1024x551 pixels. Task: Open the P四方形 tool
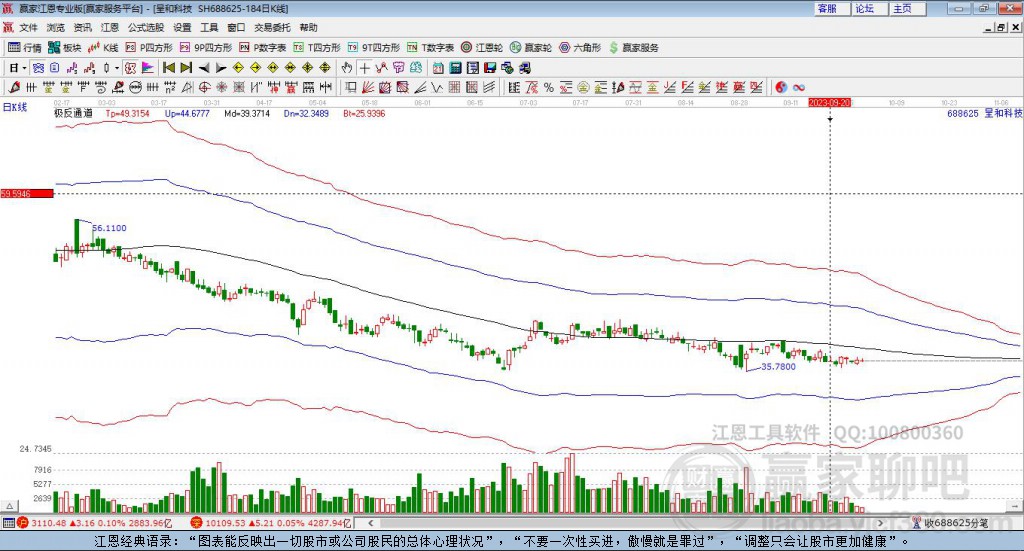[x=149, y=48]
